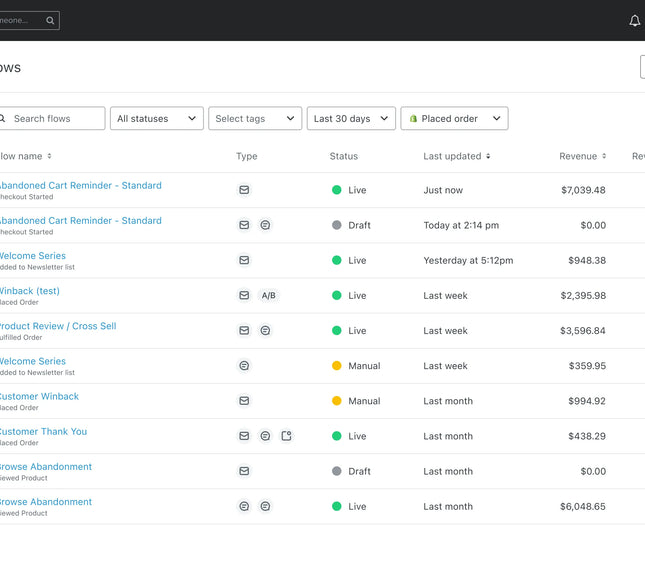Click the SMS icon in Draft Abandoned Cart row
645x580 pixels.
coord(265,226)
